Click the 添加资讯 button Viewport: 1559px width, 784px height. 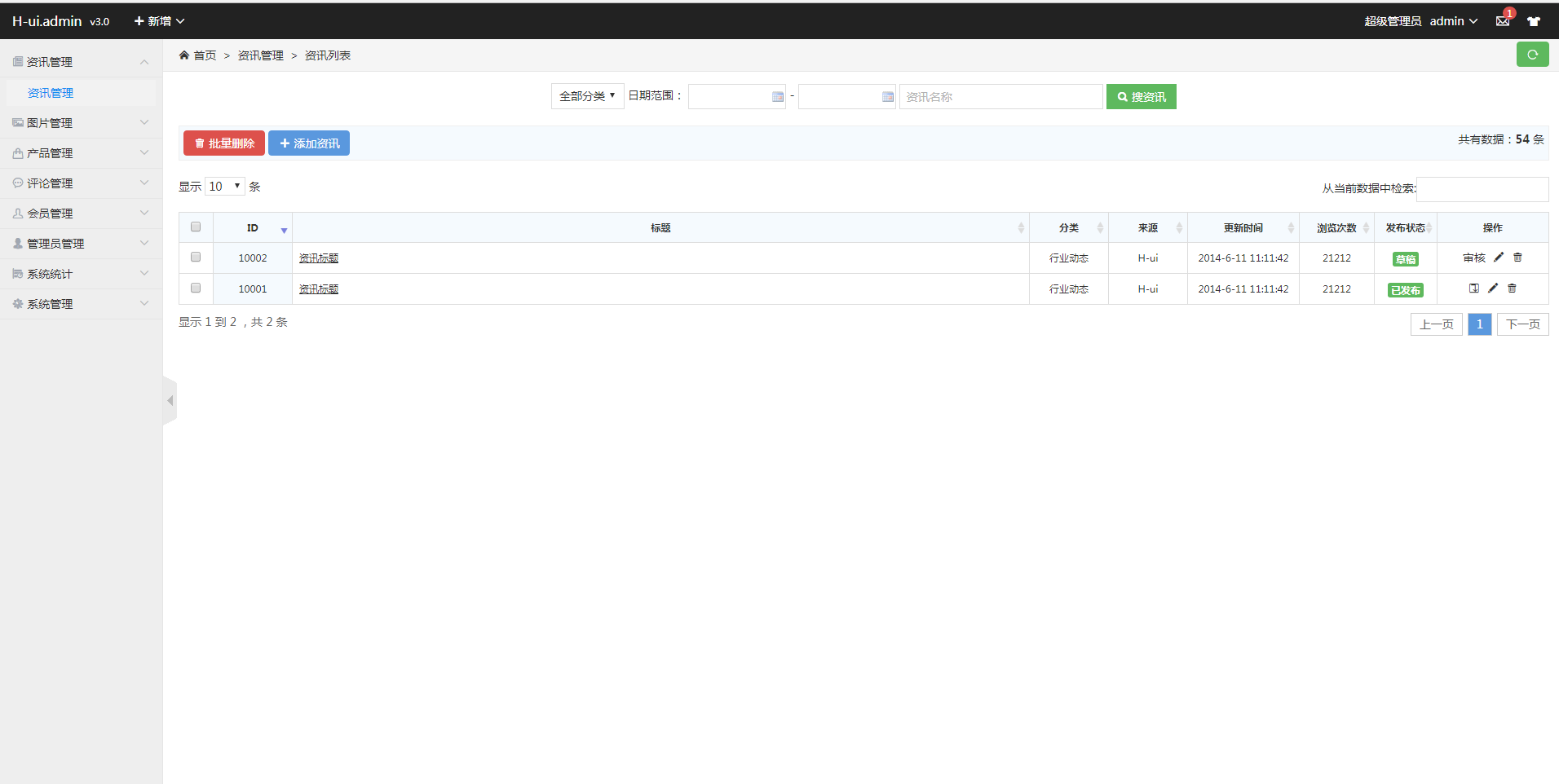(309, 143)
